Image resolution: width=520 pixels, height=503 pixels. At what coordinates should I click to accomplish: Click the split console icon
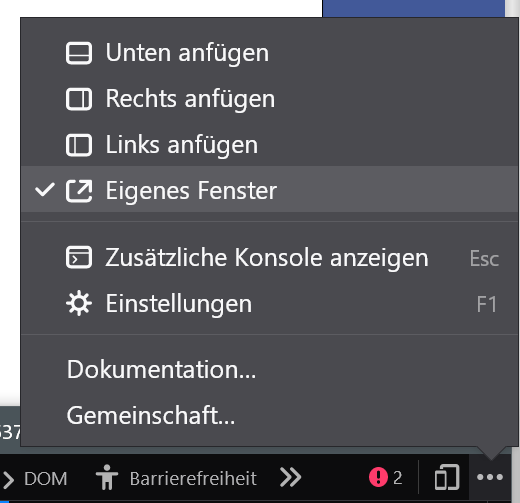click(79, 257)
